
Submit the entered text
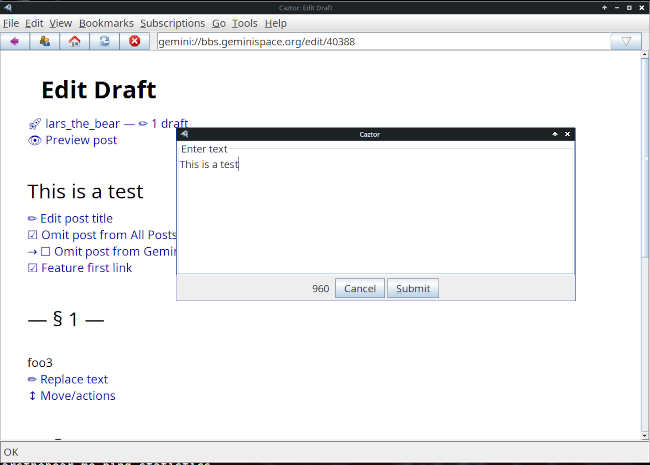point(413,288)
